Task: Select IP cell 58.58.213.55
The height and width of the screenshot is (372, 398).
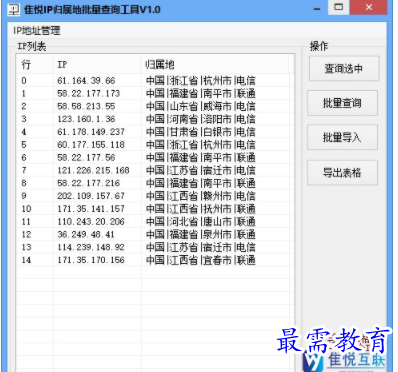Action: coord(86,106)
